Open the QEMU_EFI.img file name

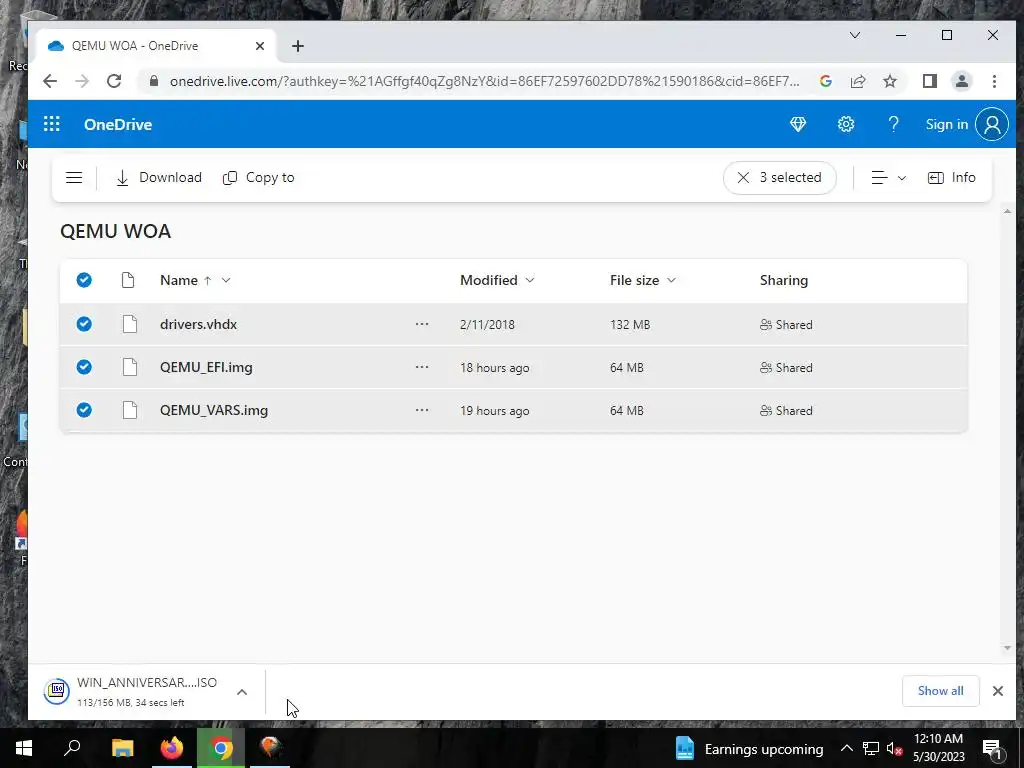coord(206,367)
